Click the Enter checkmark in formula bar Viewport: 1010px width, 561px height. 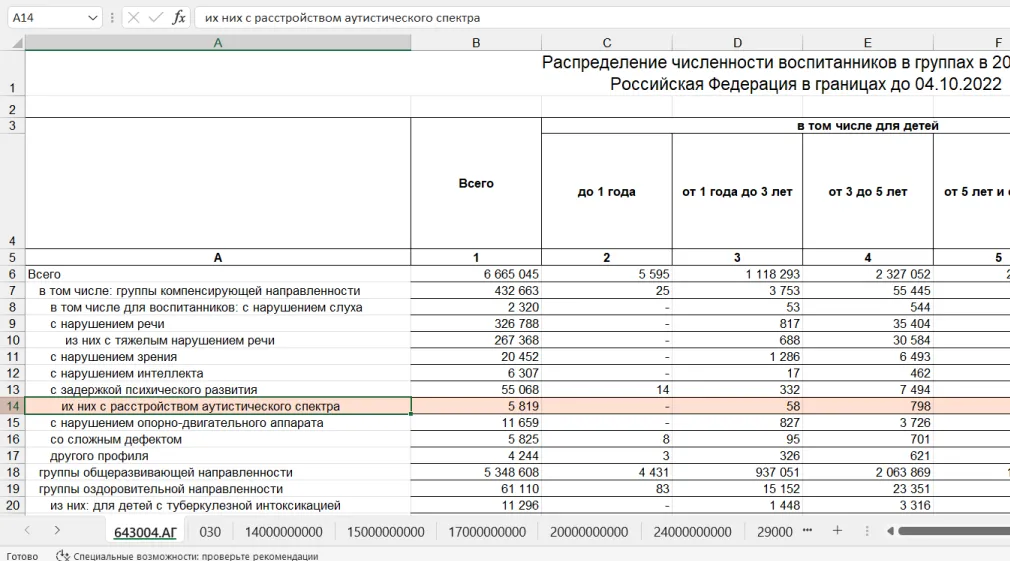(x=155, y=18)
